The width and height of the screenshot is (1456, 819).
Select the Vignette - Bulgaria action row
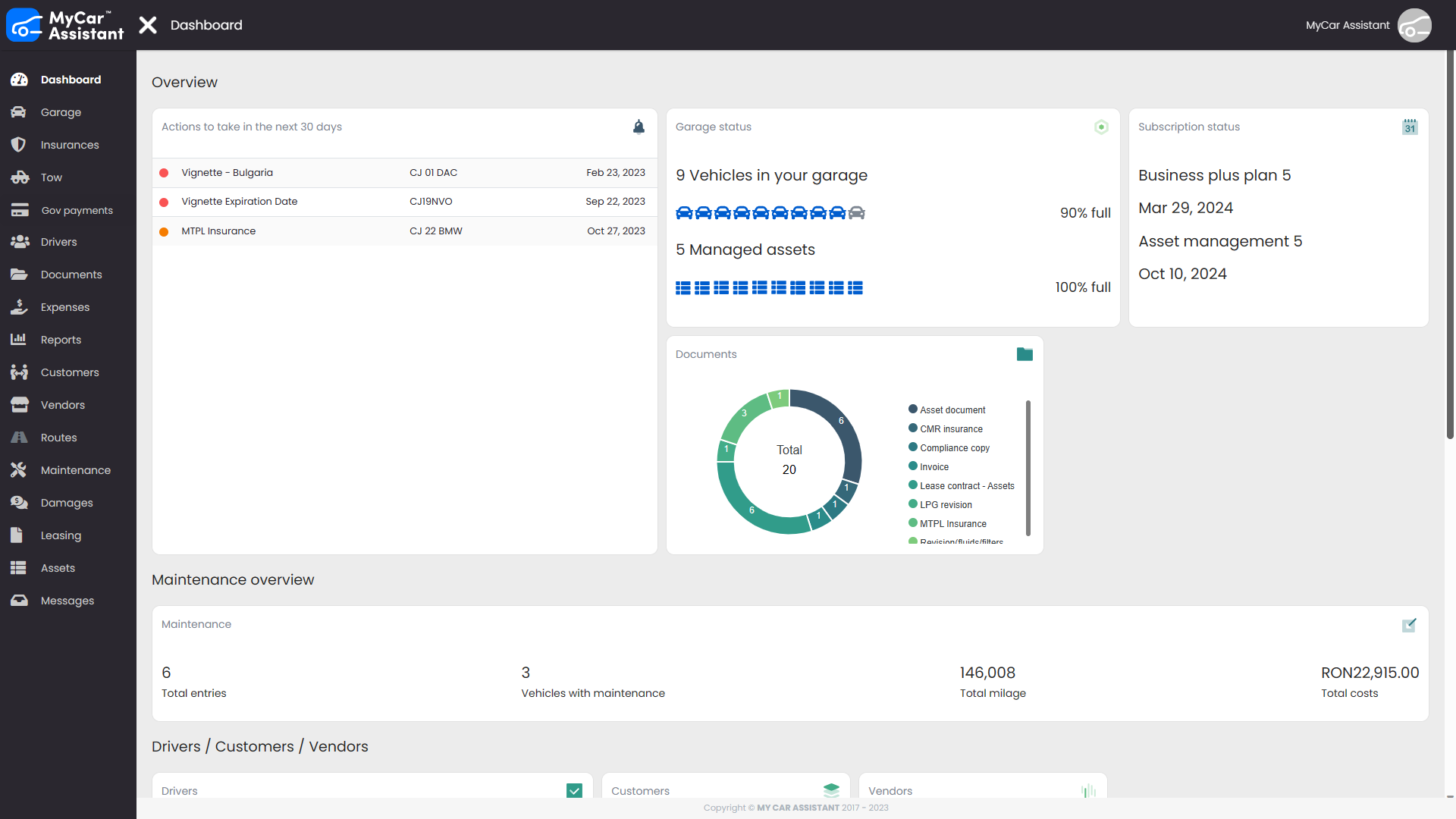point(404,173)
